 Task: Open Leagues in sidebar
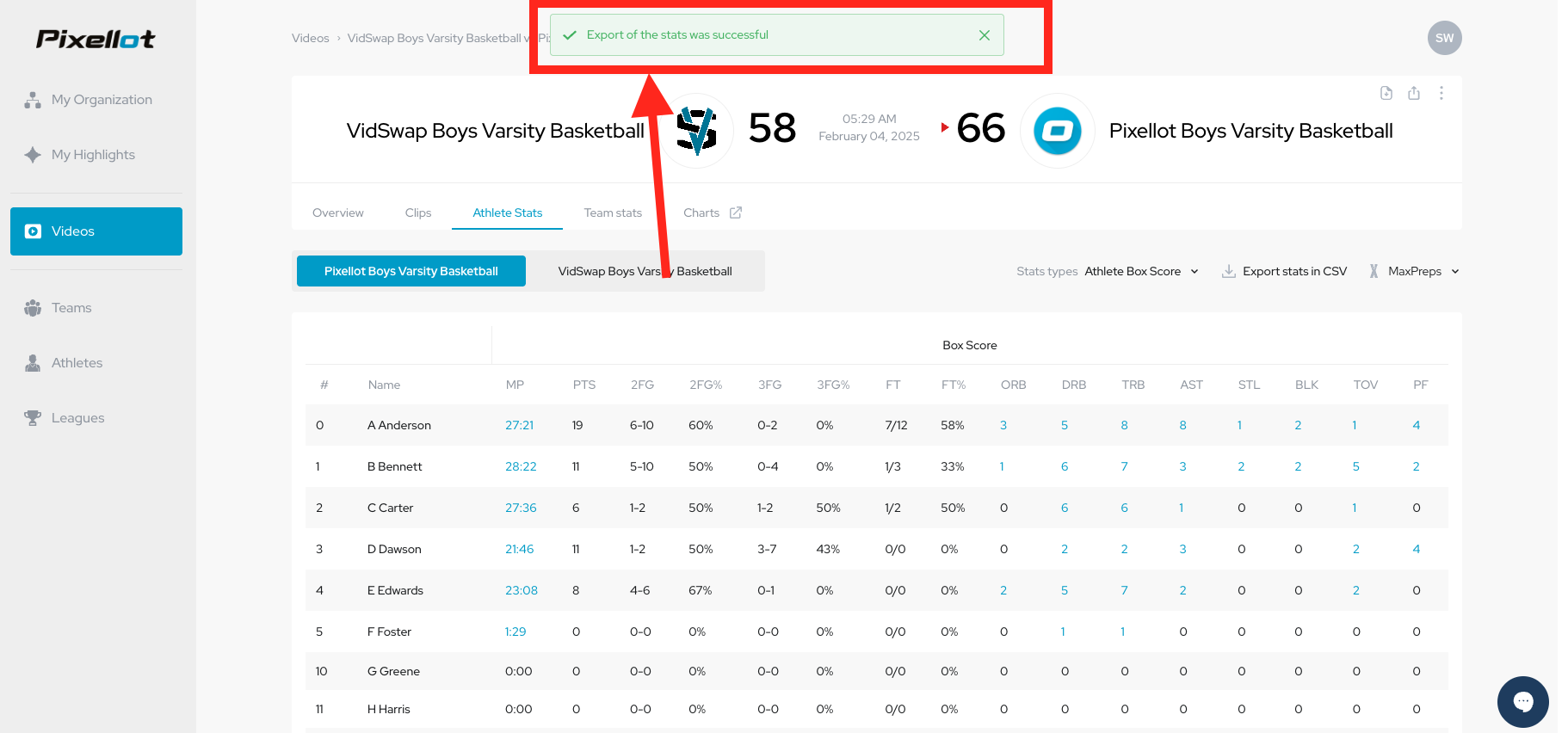96,418
